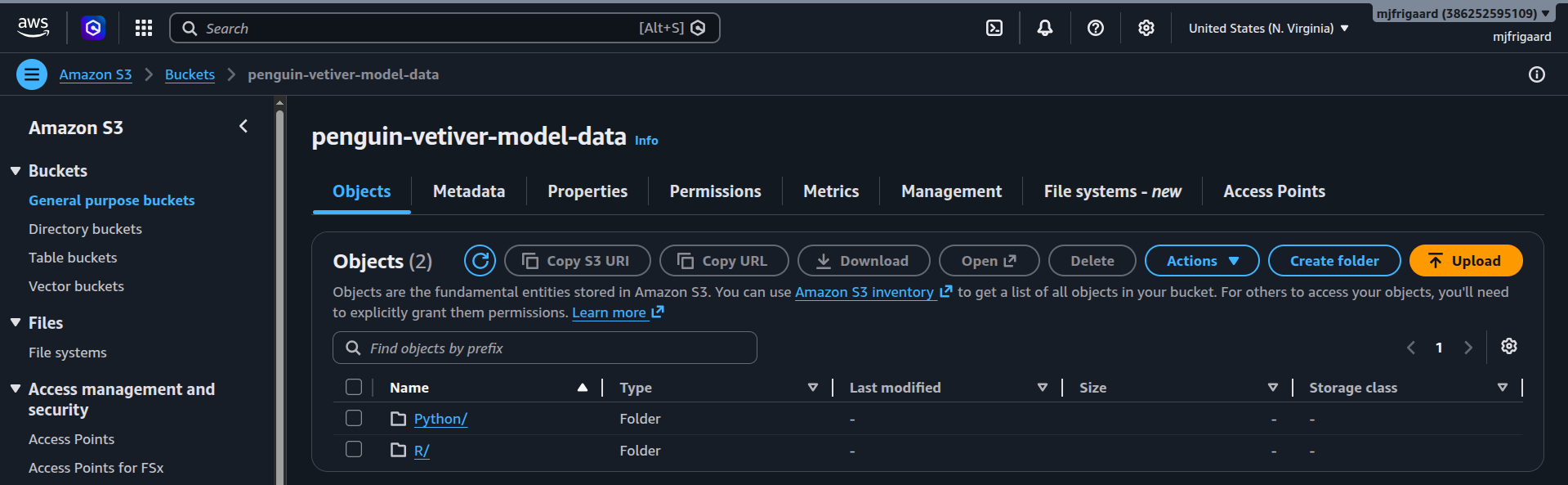Open the info panel icon at right
1568x485 pixels.
tap(1537, 74)
